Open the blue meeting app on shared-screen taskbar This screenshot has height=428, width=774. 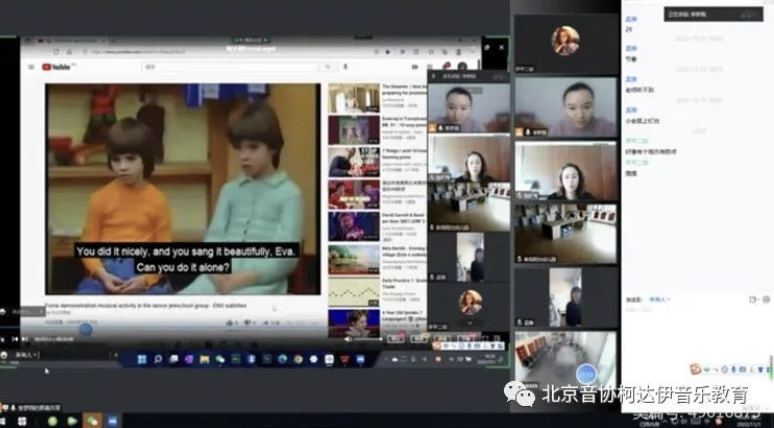(360, 359)
